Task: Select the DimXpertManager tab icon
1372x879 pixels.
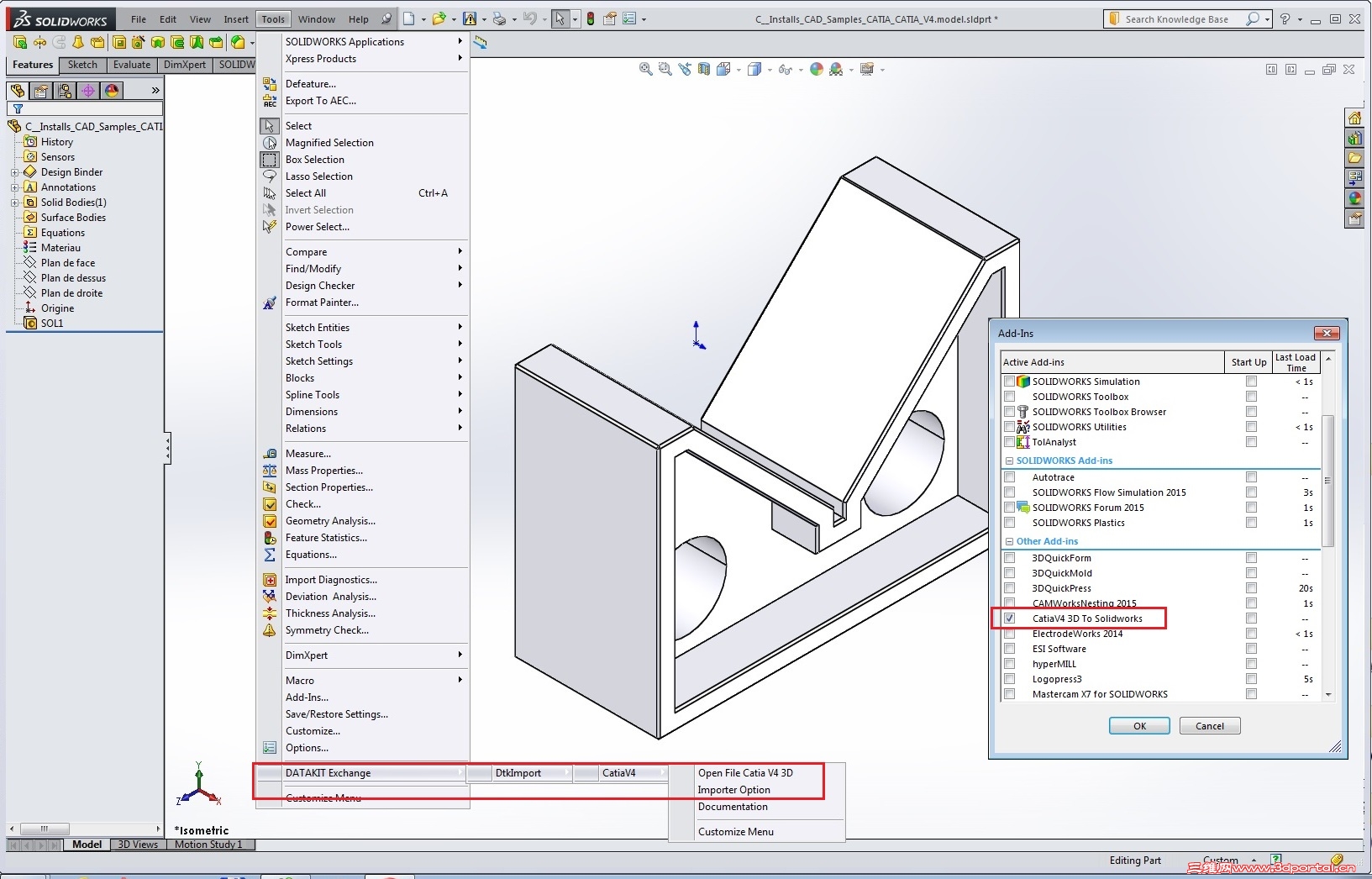Action: [88, 90]
